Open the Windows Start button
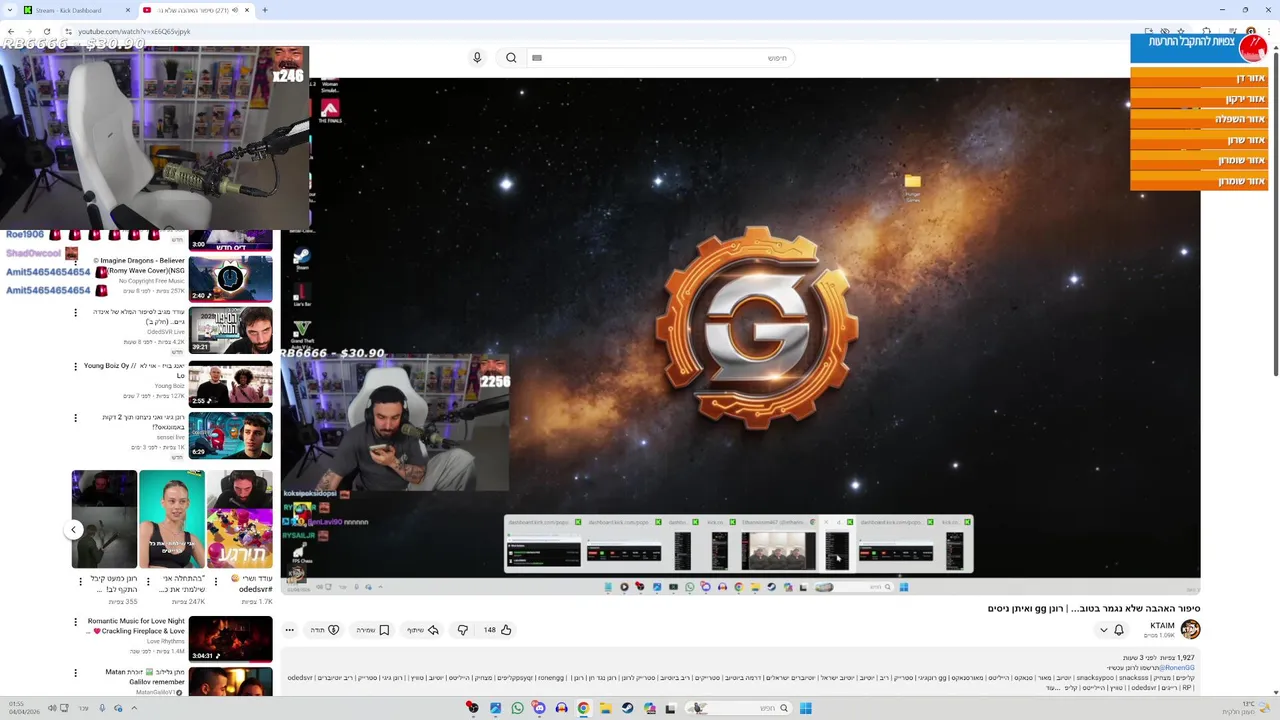Screen dimensions: 1280x720 pos(805,708)
